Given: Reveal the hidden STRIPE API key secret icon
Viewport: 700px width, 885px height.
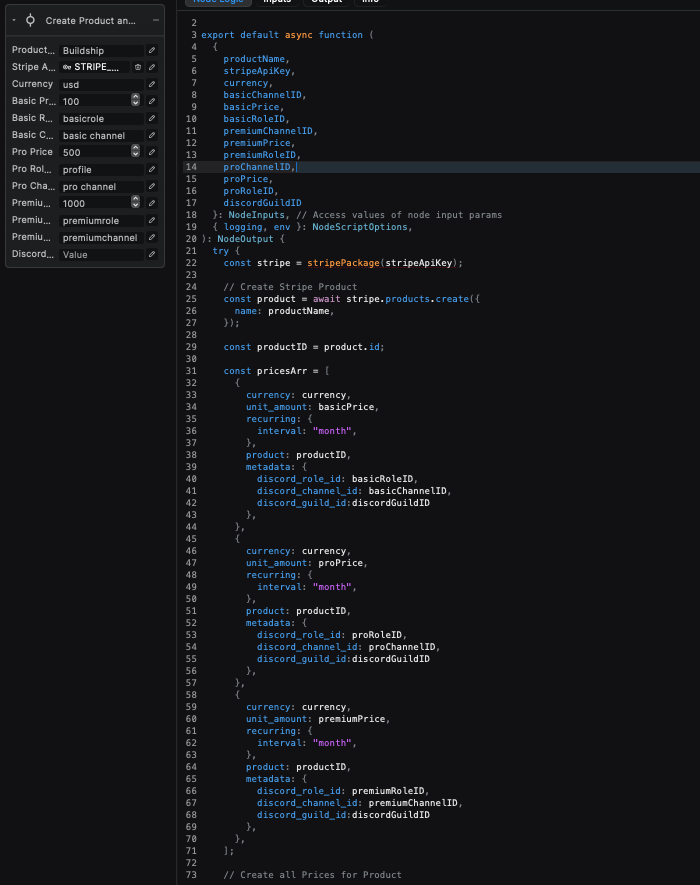Looking at the screenshot, I should [x=138, y=67].
